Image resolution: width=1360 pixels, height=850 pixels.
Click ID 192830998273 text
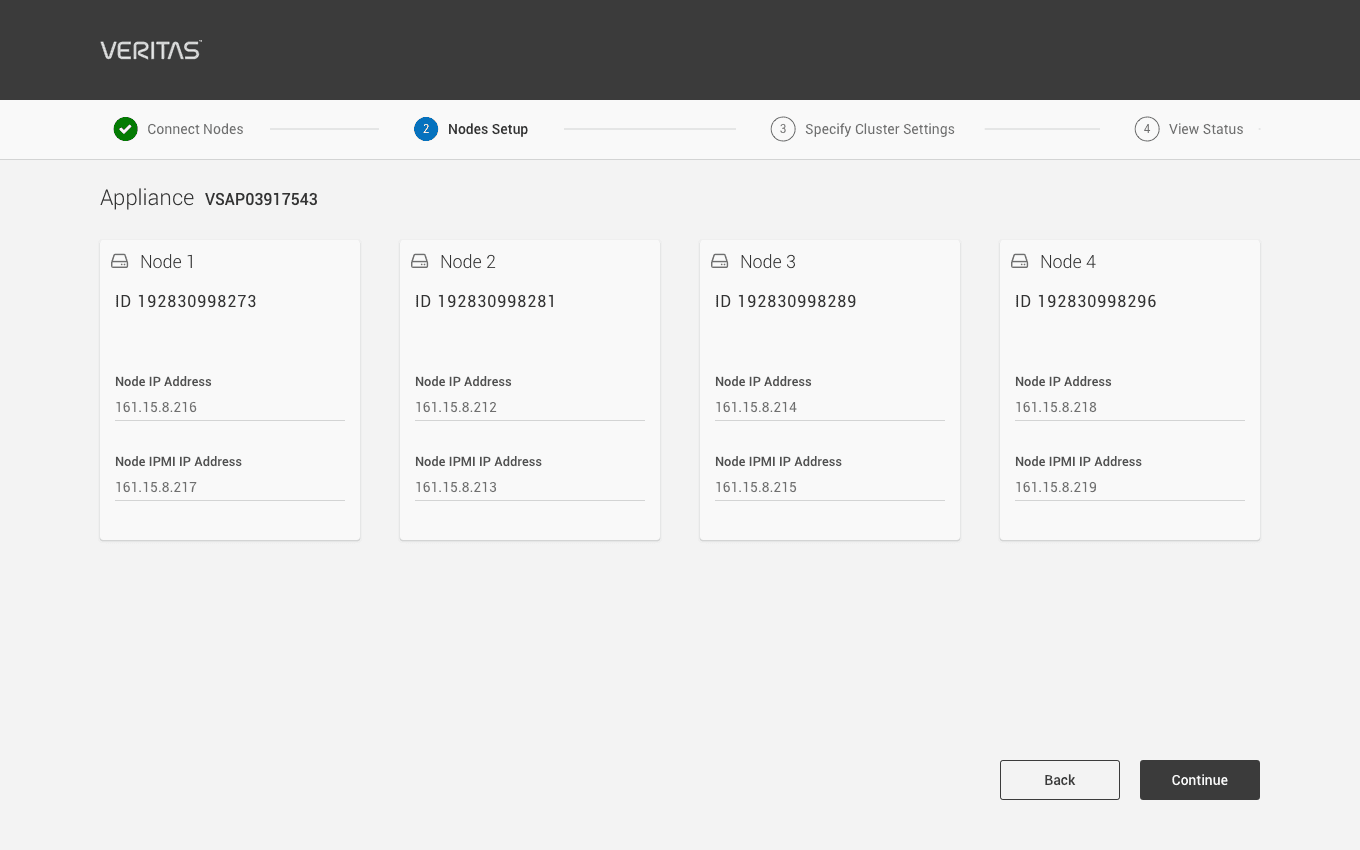coord(186,301)
